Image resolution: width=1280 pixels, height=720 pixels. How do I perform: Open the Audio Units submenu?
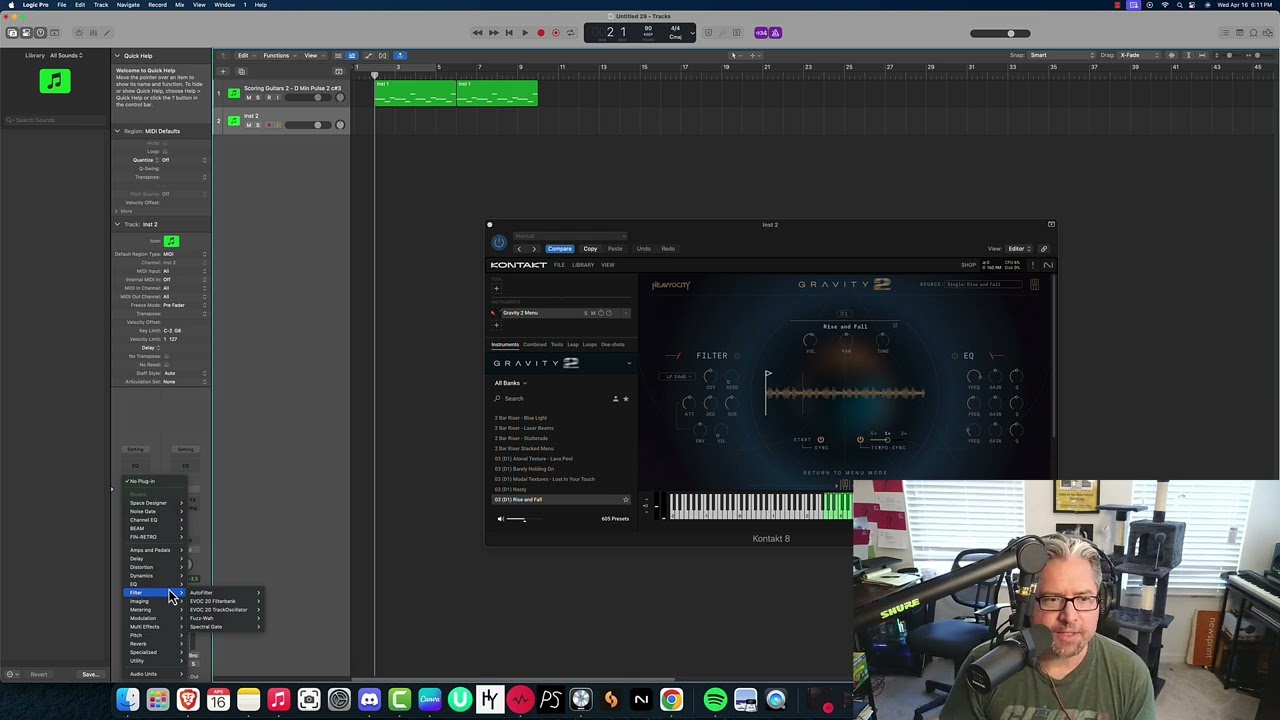point(154,674)
